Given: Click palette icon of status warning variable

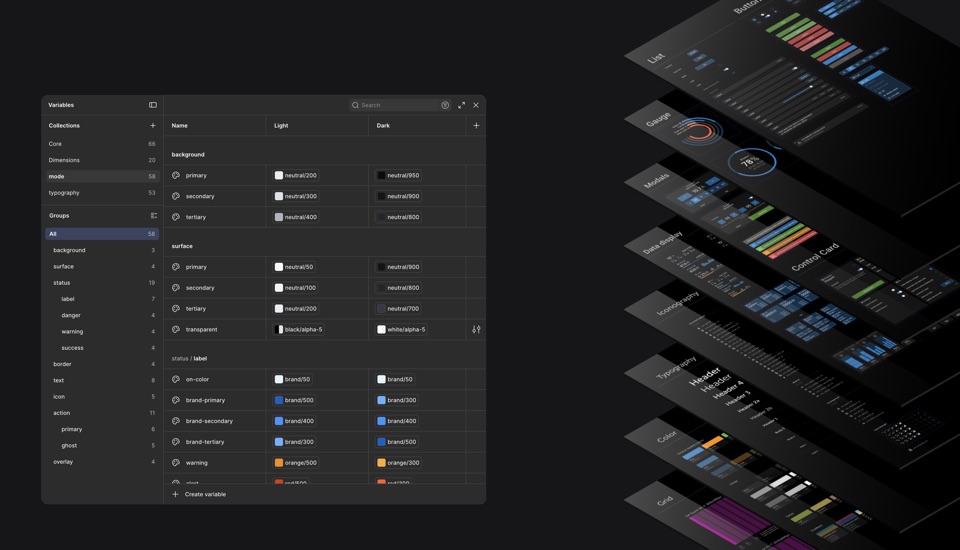Looking at the screenshot, I should [176, 462].
